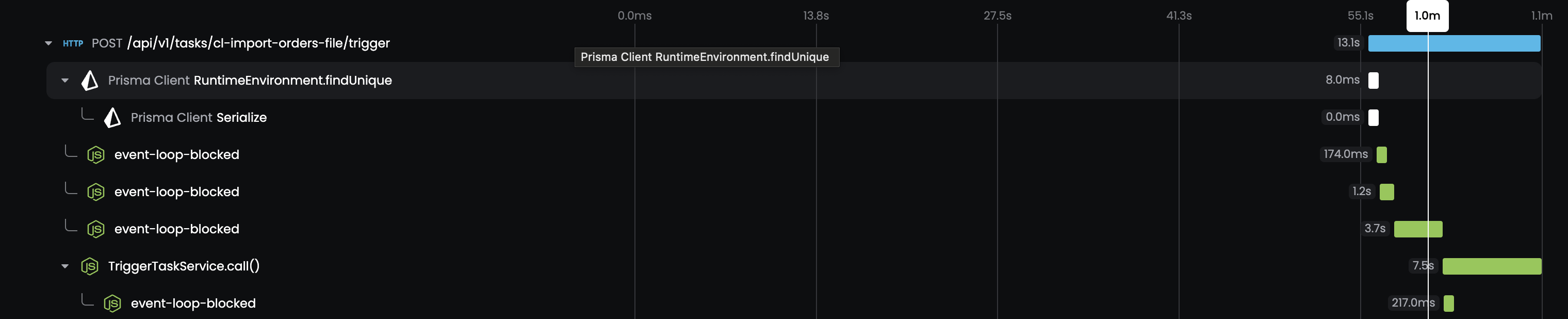Click Prisma icon beside RuntimeEnvironment.findUnique
1568x319 pixels.
pos(89,81)
